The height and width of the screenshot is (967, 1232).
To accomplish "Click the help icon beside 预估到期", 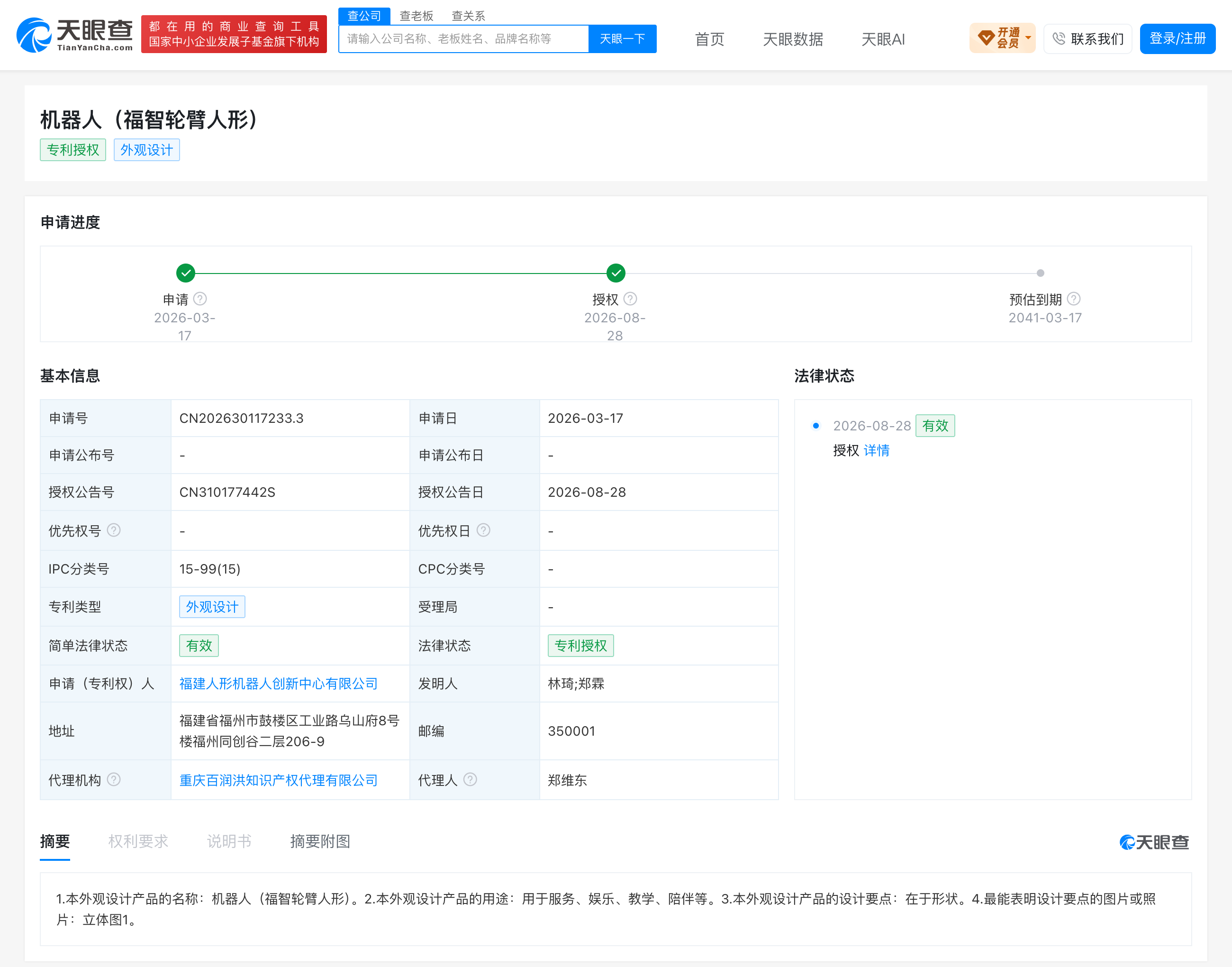I will click(1074, 299).
